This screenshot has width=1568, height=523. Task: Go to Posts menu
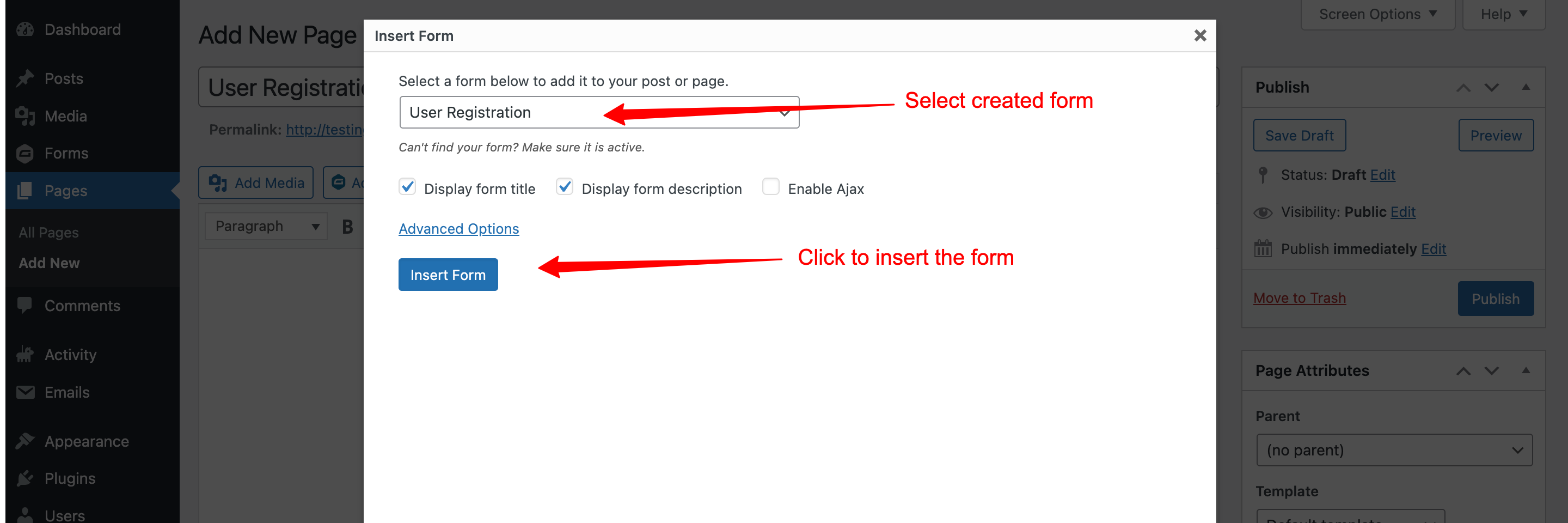(63, 78)
